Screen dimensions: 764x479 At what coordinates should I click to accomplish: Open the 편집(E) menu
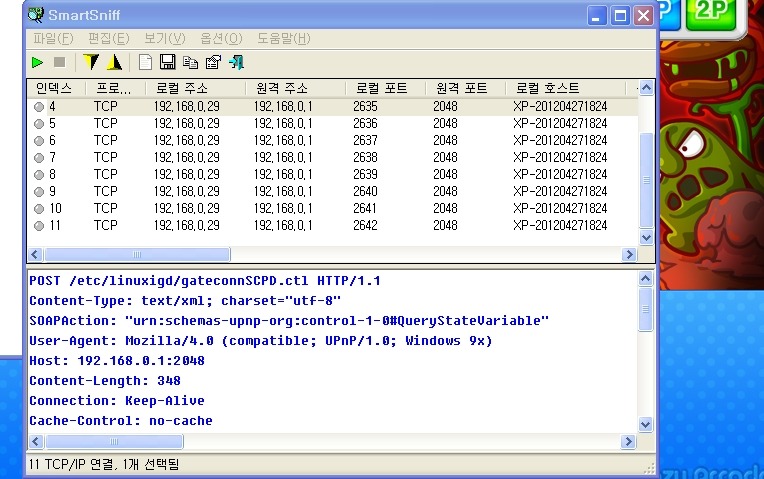point(108,38)
